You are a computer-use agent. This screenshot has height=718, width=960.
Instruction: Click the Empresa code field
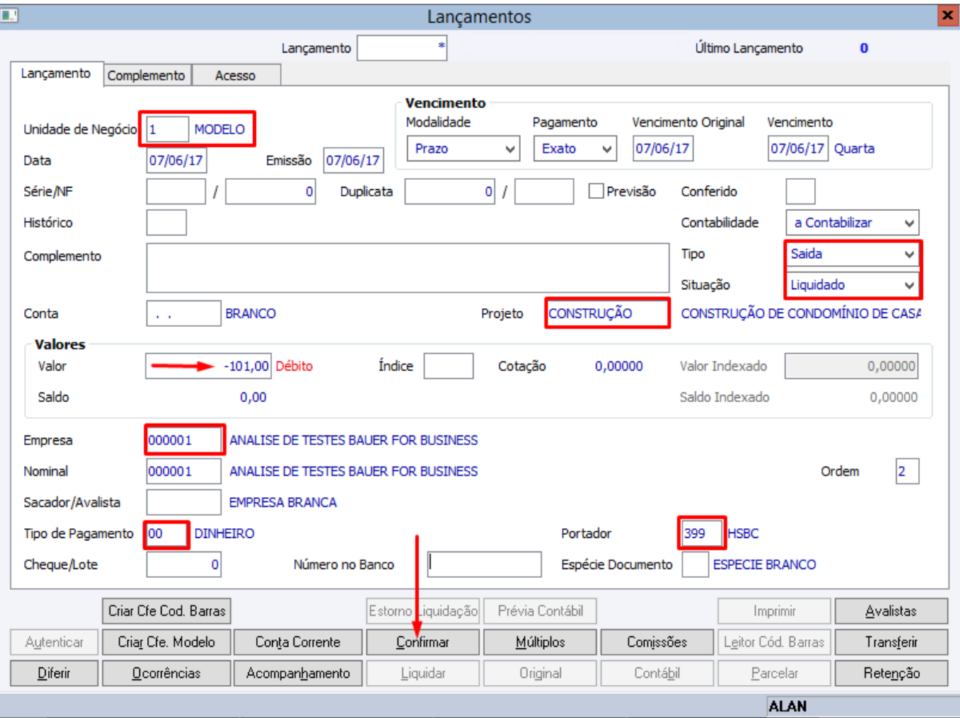184,440
